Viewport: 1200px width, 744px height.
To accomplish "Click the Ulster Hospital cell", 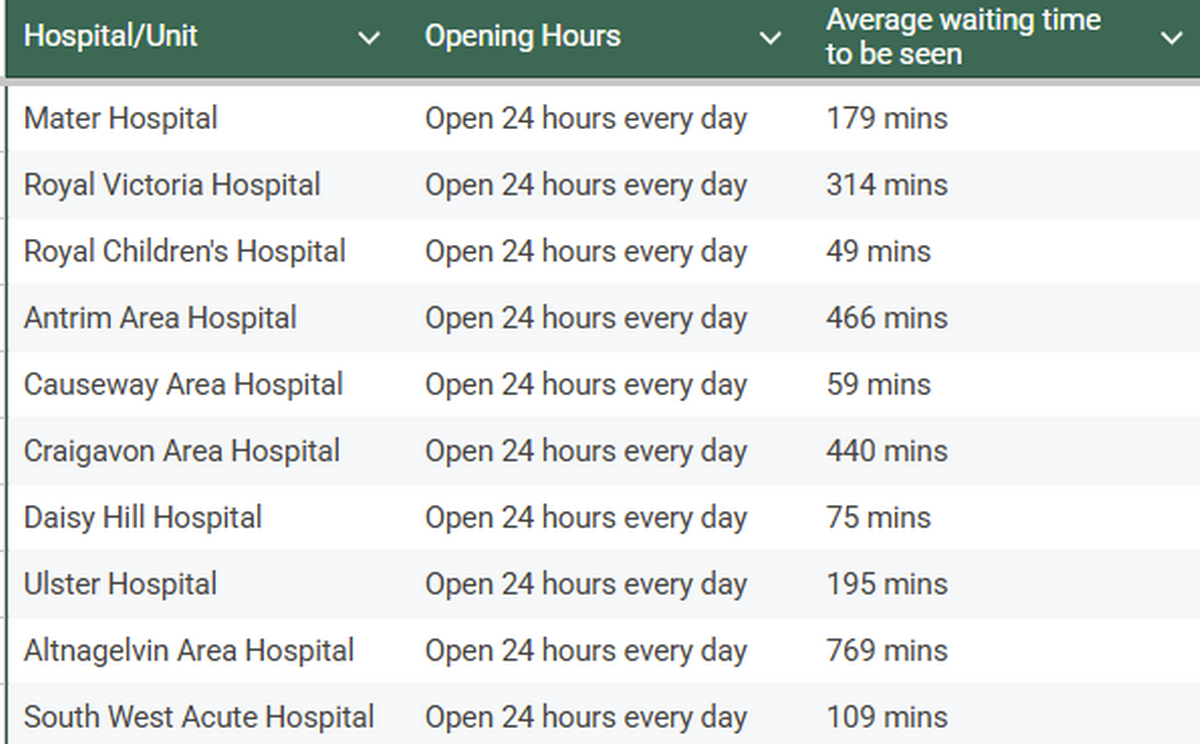I will click(x=120, y=584).
